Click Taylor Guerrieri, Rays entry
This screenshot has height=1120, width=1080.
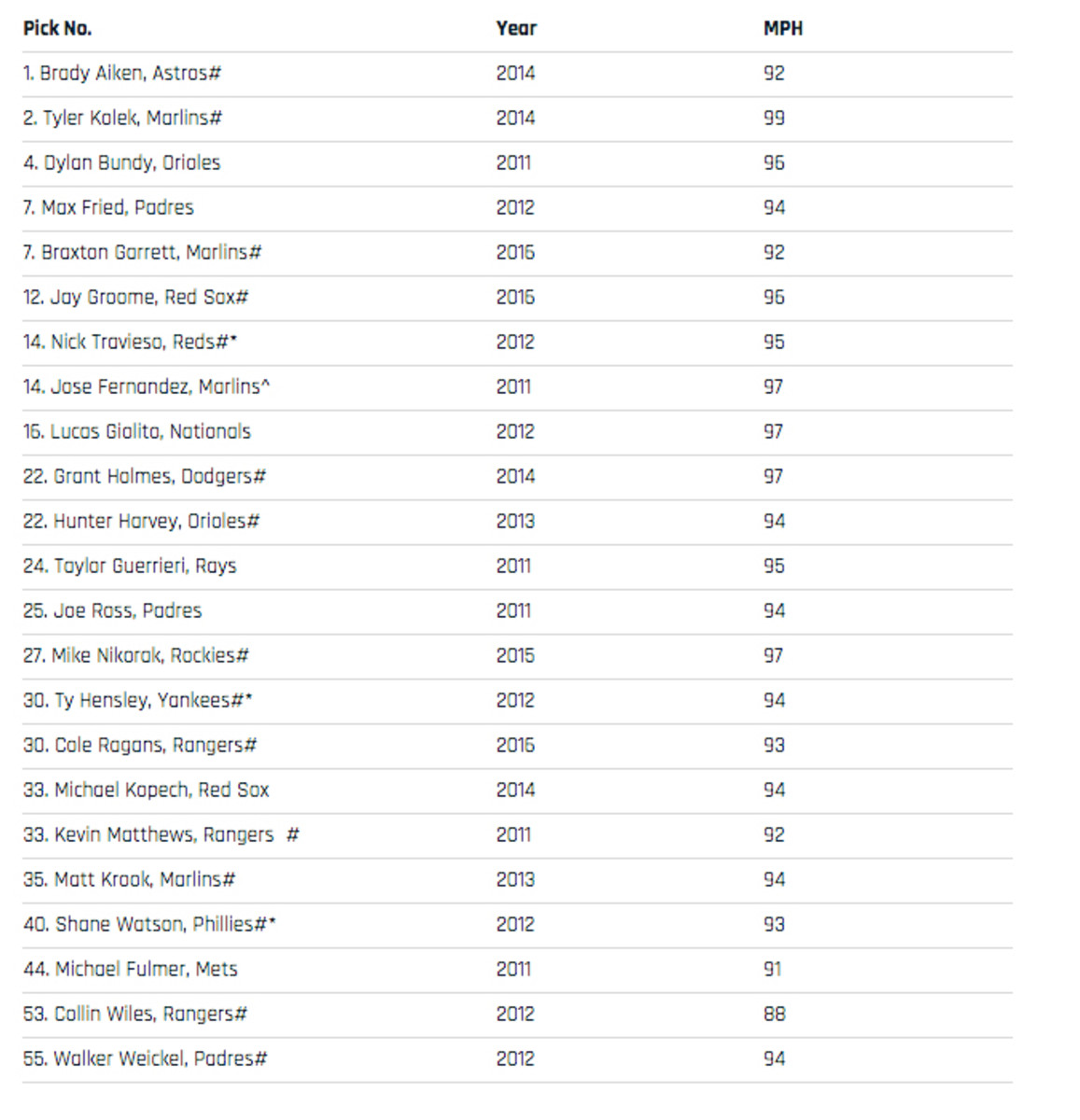pos(130,566)
